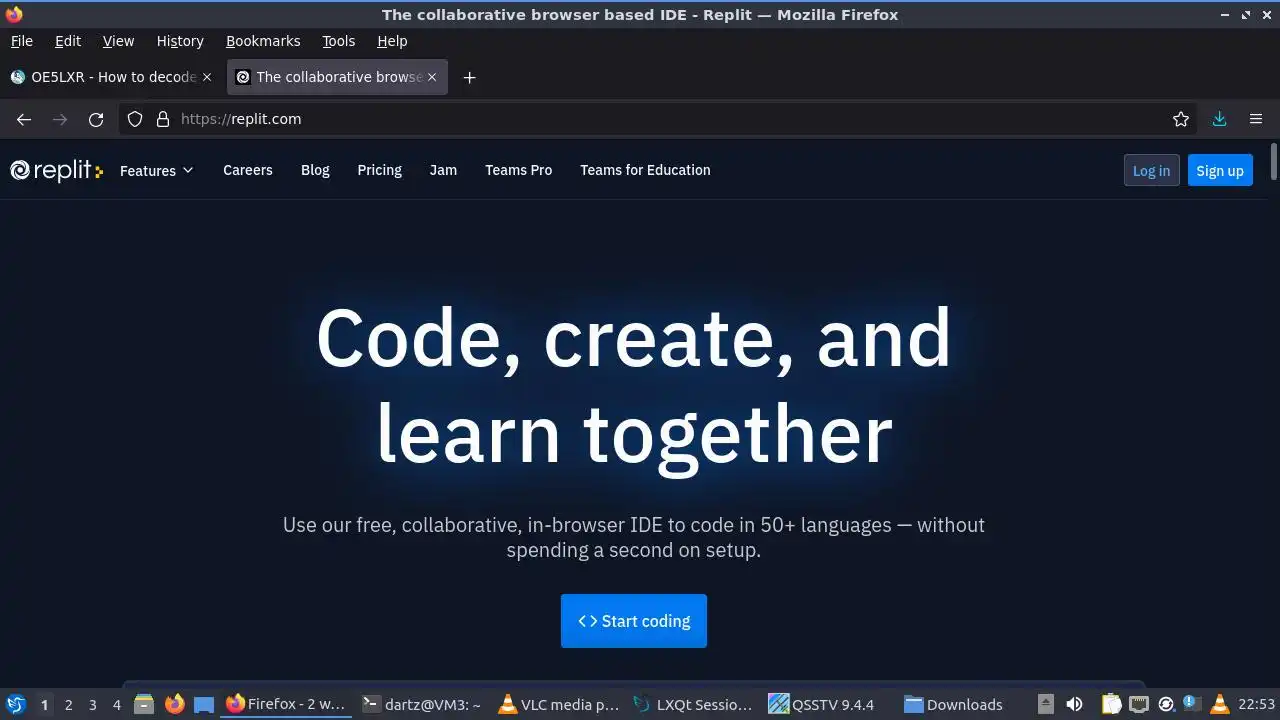The height and width of the screenshot is (720, 1280).
Task: Click the Replit logo in the navbar
Action: [x=56, y=170]
